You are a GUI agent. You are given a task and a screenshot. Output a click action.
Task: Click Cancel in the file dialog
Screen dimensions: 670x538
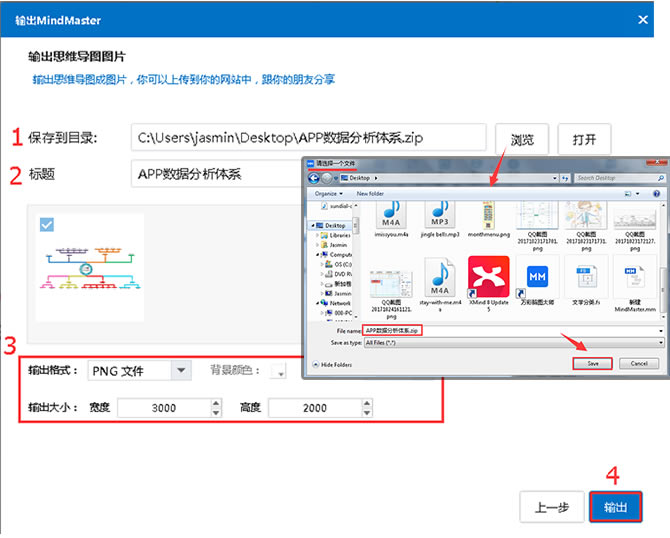[x=639, y=363]
